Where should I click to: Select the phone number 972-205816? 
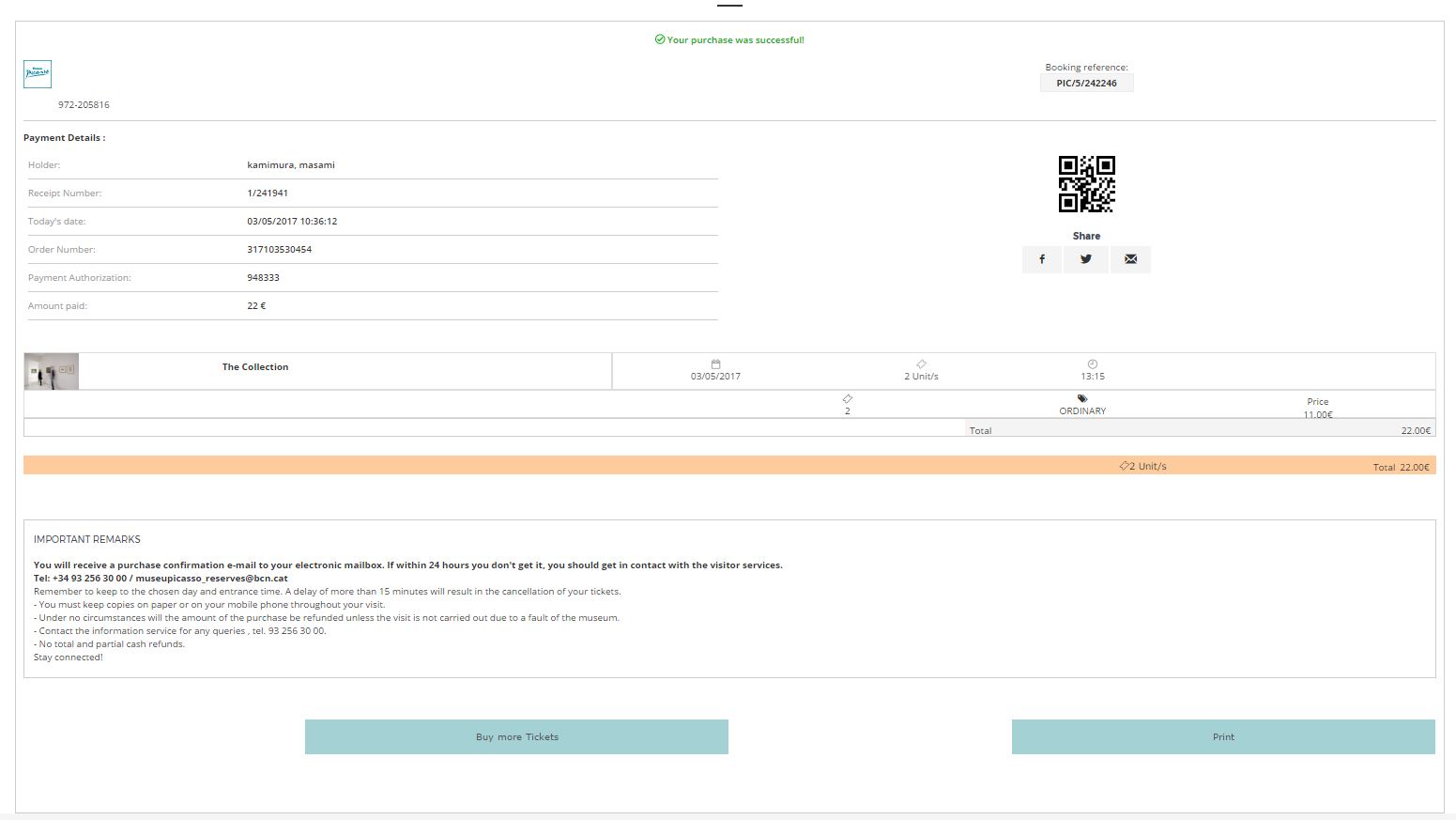pyautogui.click(x=84, y=105)
